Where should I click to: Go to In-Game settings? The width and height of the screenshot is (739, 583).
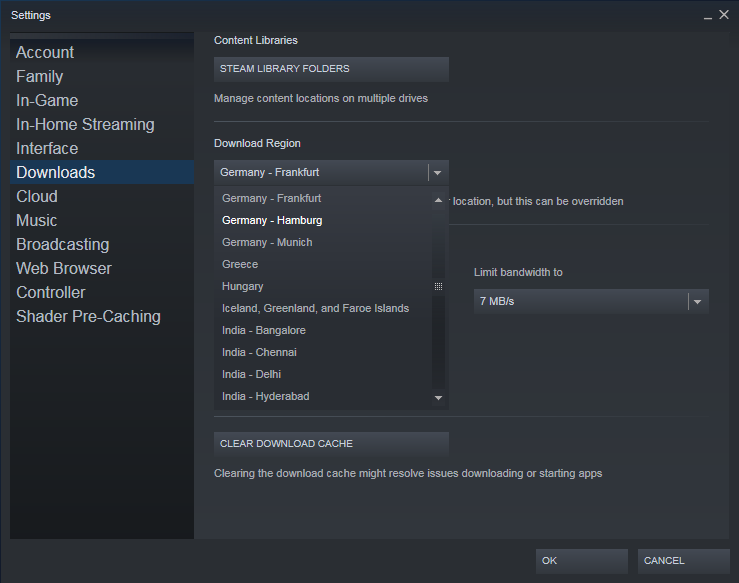102,100
